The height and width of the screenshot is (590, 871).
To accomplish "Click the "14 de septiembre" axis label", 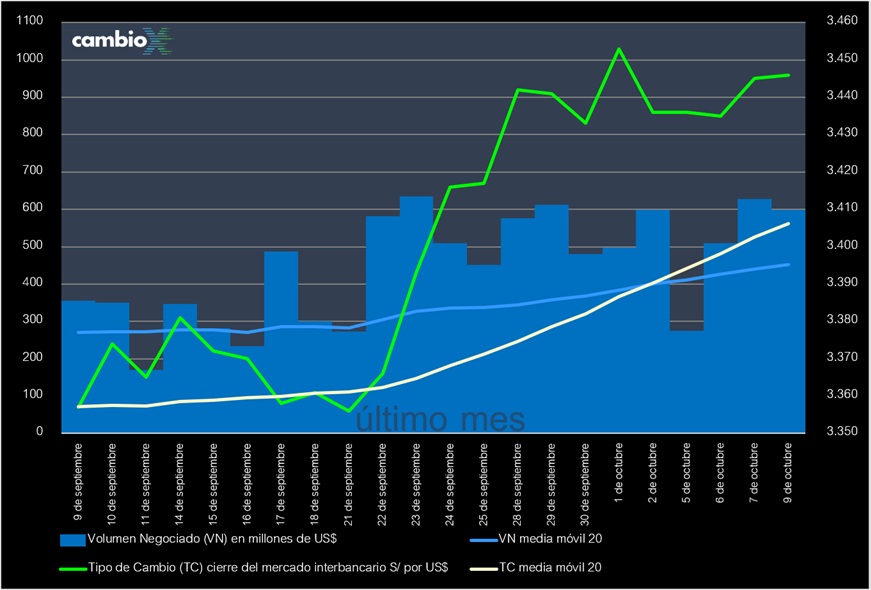I will 179,484.
